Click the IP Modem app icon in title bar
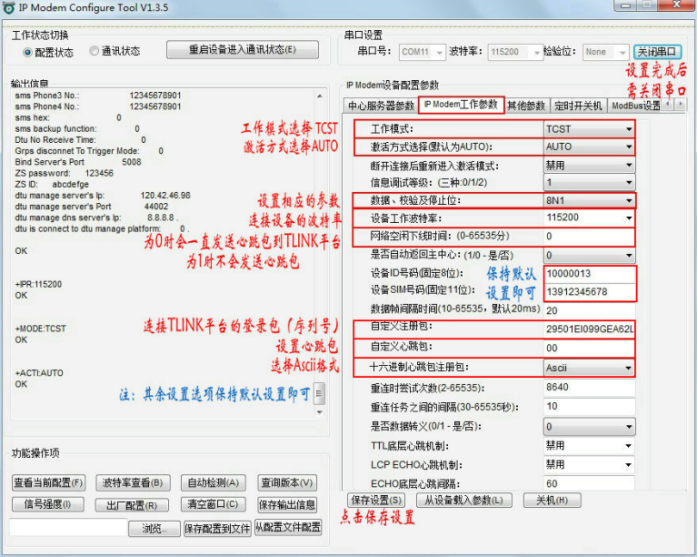Screen dimensions: 698x557 pos(10,9)
